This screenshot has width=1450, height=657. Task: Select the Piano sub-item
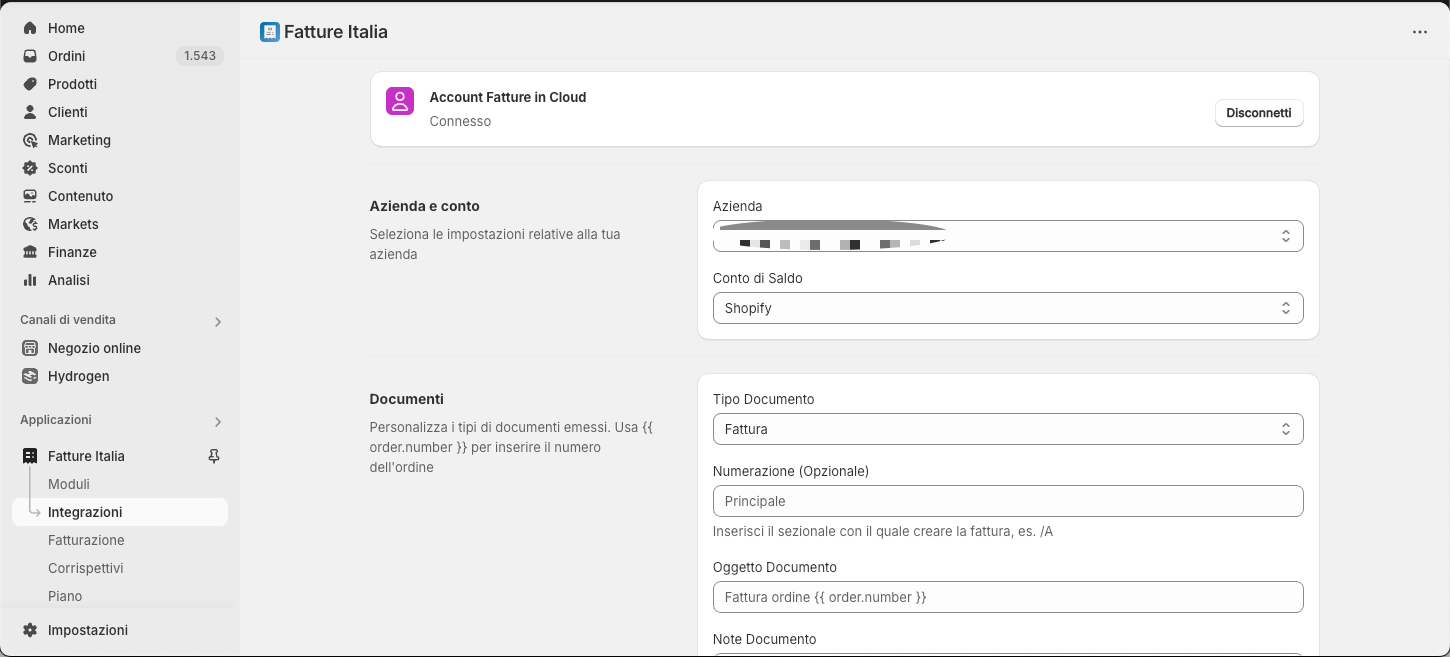tap(65, 596)
